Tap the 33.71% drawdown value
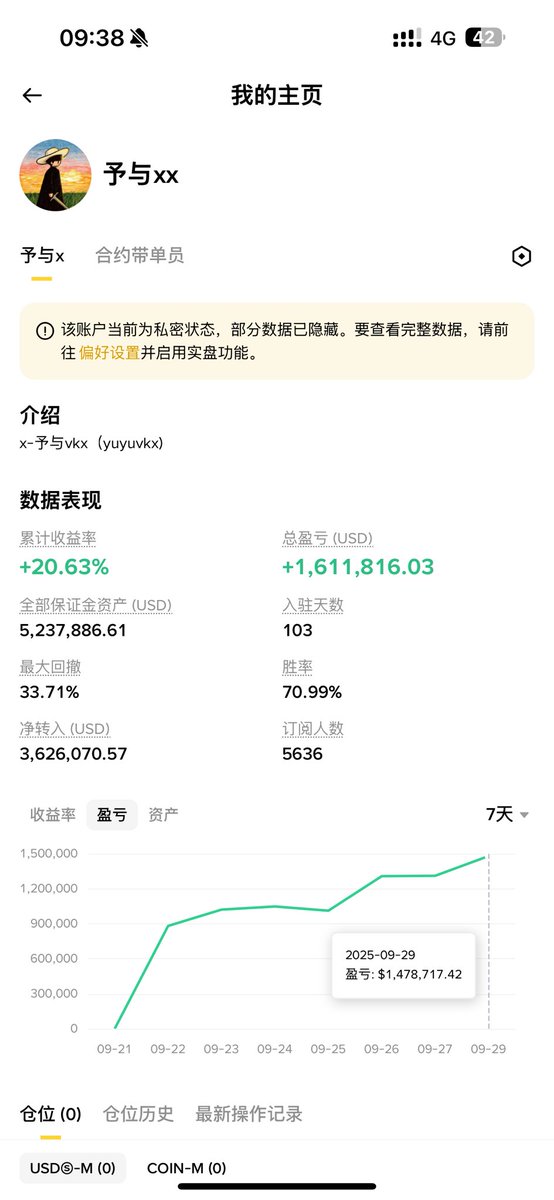 pyautogui.click(x=49, y=692)
